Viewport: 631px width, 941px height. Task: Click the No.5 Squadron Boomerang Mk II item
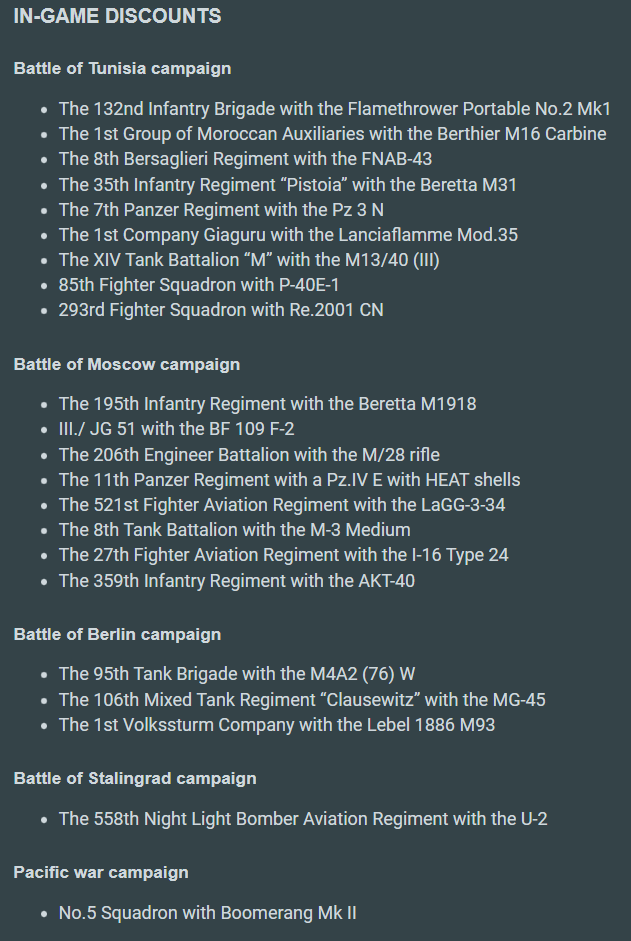click(x=207, y=913)
